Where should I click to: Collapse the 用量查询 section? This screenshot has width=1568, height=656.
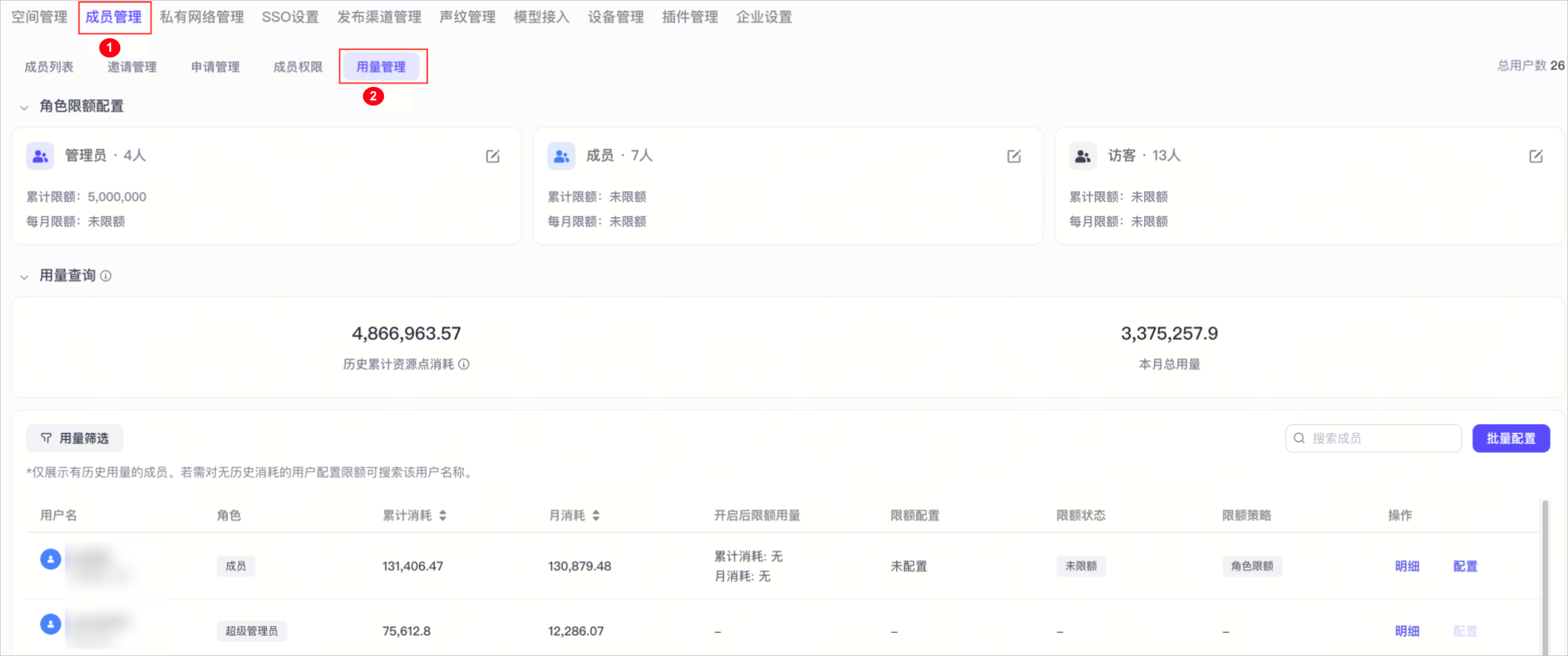(24, 277)
